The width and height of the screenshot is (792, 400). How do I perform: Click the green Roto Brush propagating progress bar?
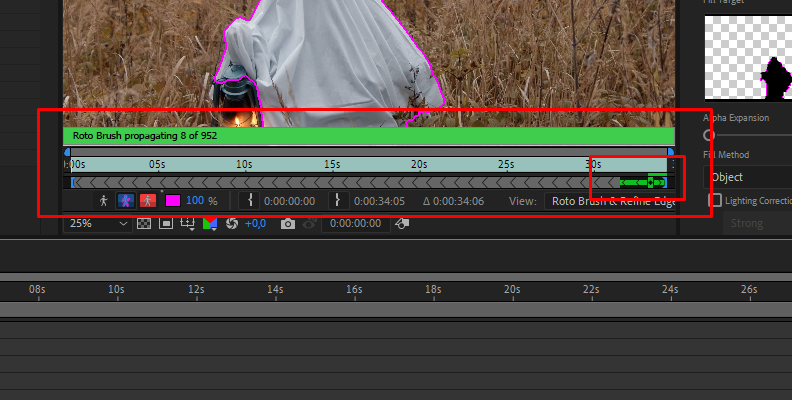369,136
